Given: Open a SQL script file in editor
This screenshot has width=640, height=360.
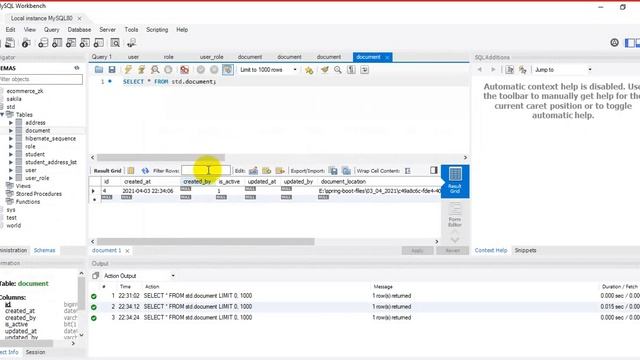Looking at the screenshot, I should 98,70.
